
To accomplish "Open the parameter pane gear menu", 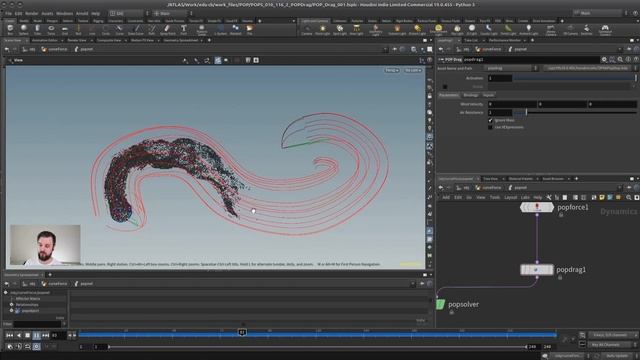I will 604,60.
